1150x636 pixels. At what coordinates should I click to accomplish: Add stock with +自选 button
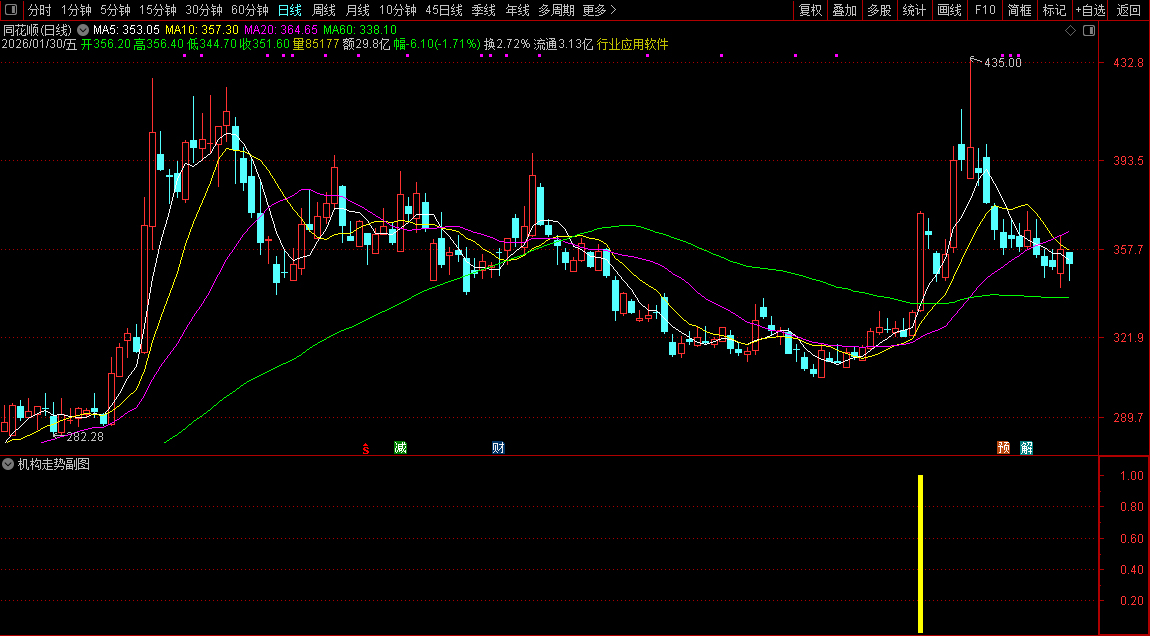tap(1090, 10)
